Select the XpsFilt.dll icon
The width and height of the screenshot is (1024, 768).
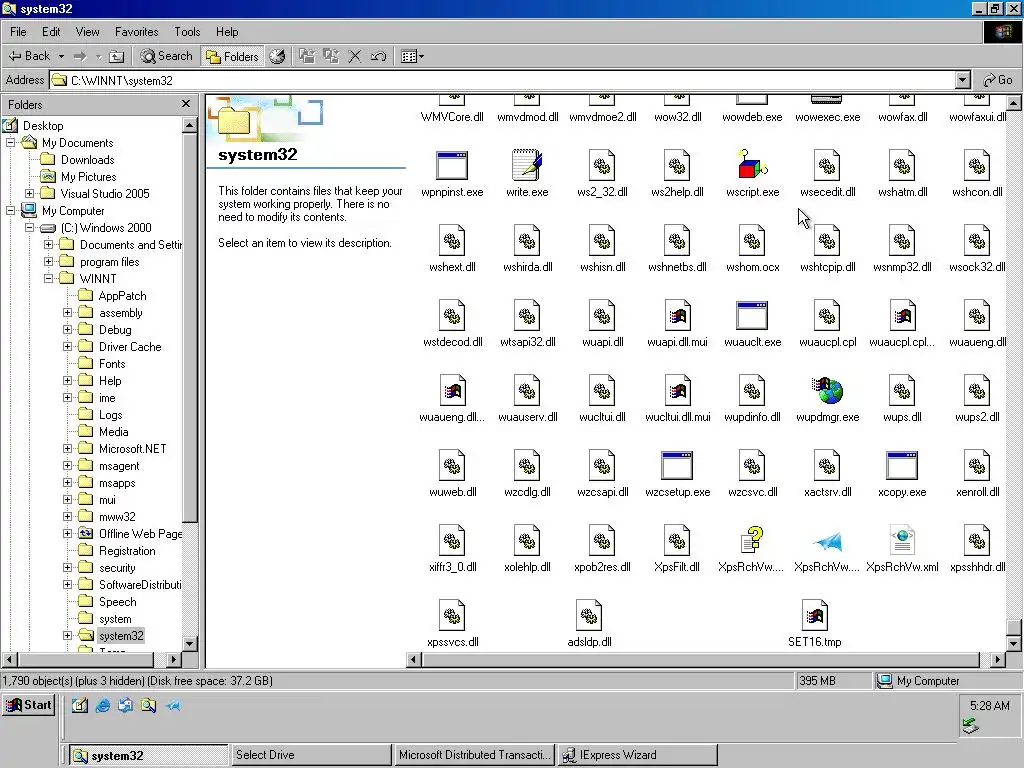[x=677, y=541]
